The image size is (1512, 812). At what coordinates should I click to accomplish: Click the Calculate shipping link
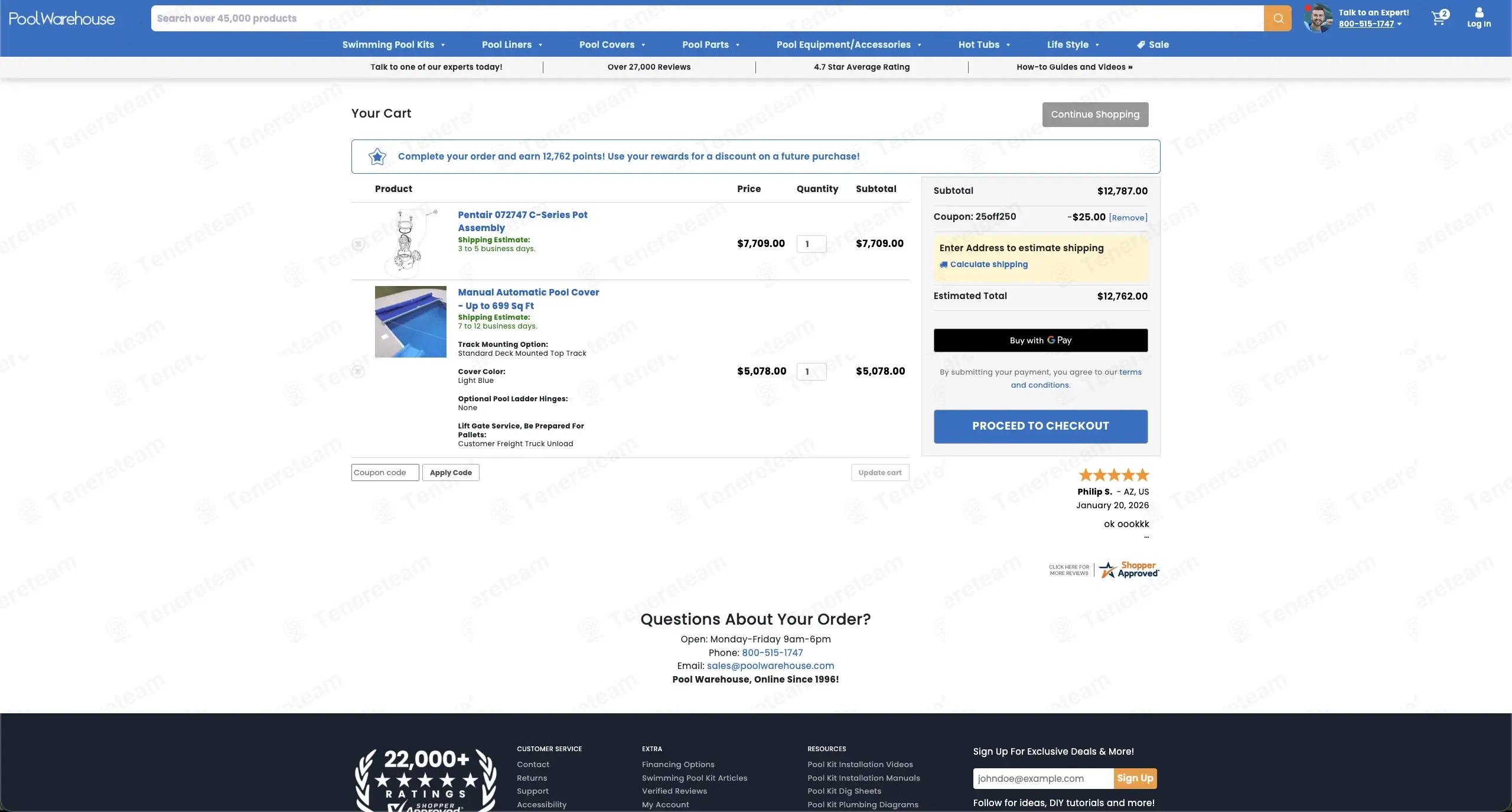[984, 265]
